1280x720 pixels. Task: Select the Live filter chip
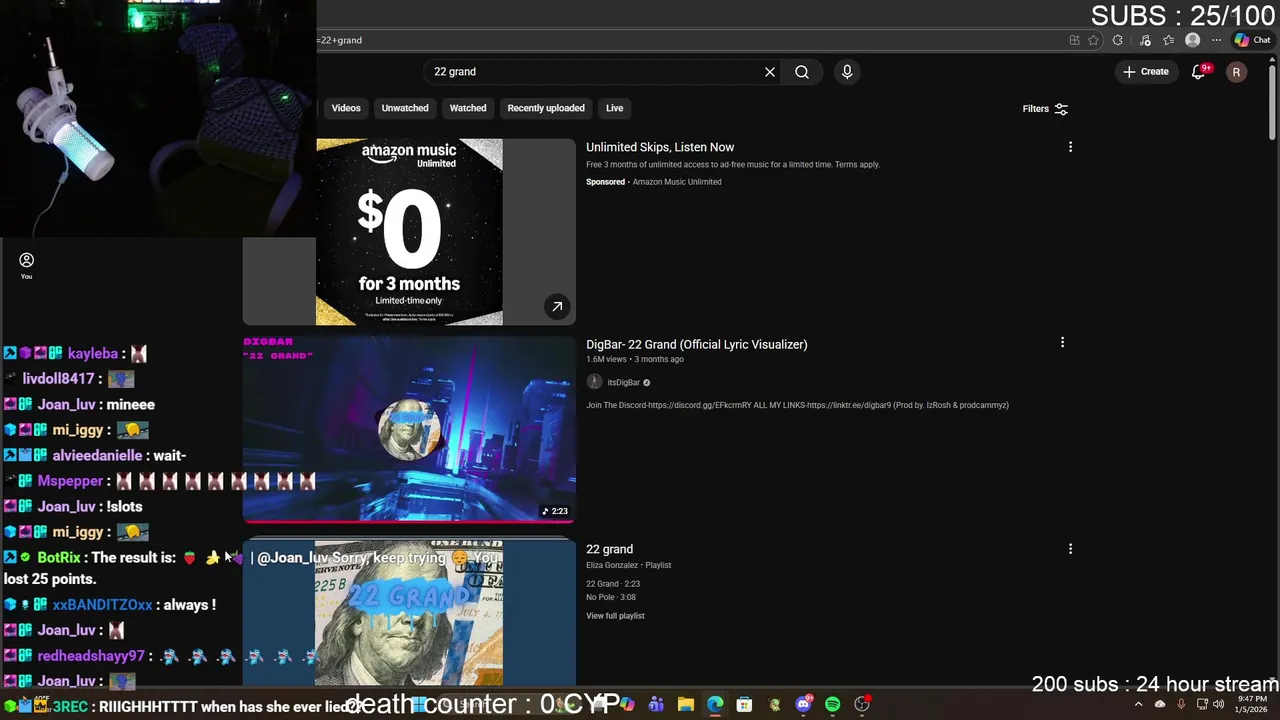pos(614,108)
